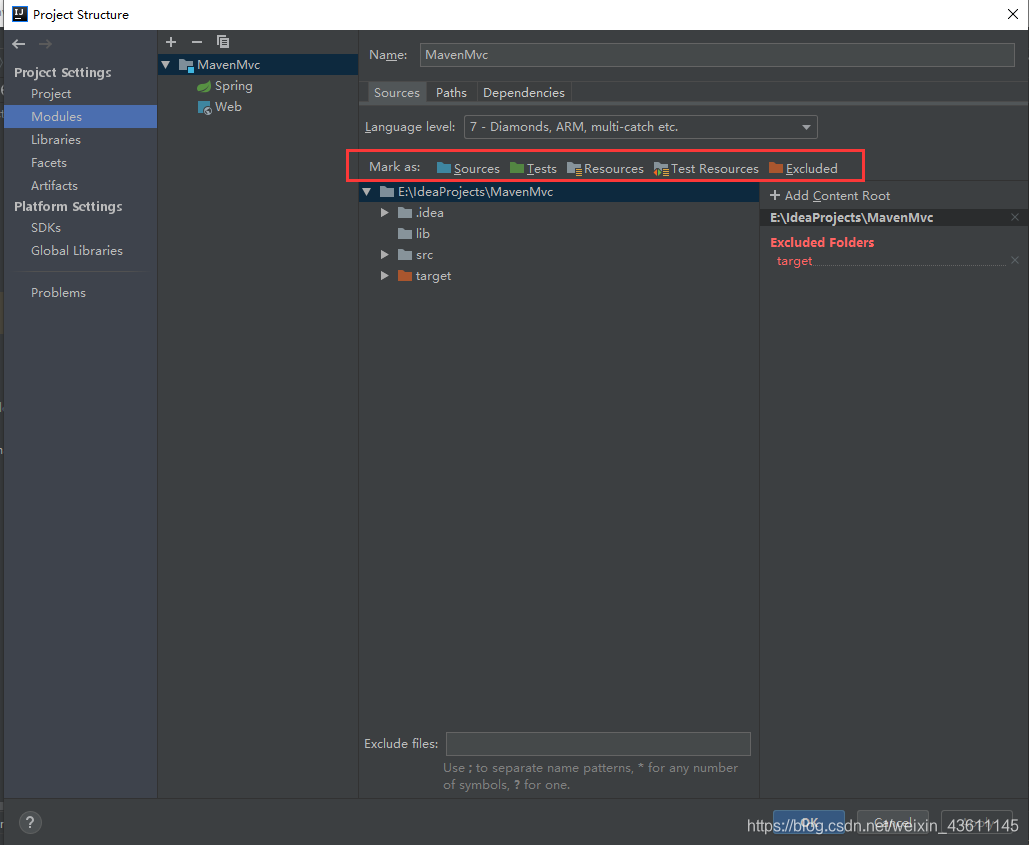1029x845 pixels.
Task: Add a new module with plus icon
Action: click(x=171, y=42)
